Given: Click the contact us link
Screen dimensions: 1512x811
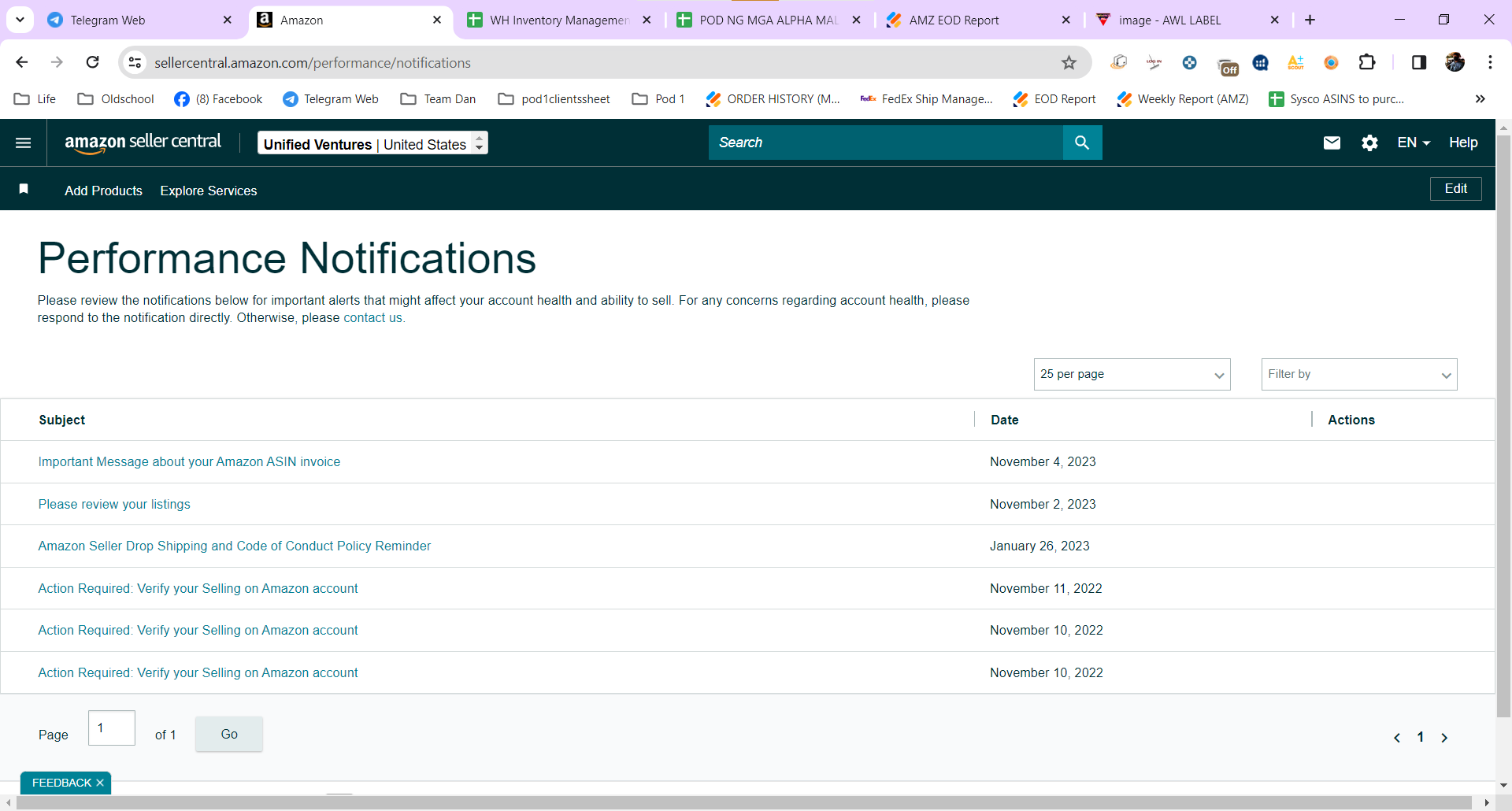Looking at the screenshot, I should pos(372,317).
